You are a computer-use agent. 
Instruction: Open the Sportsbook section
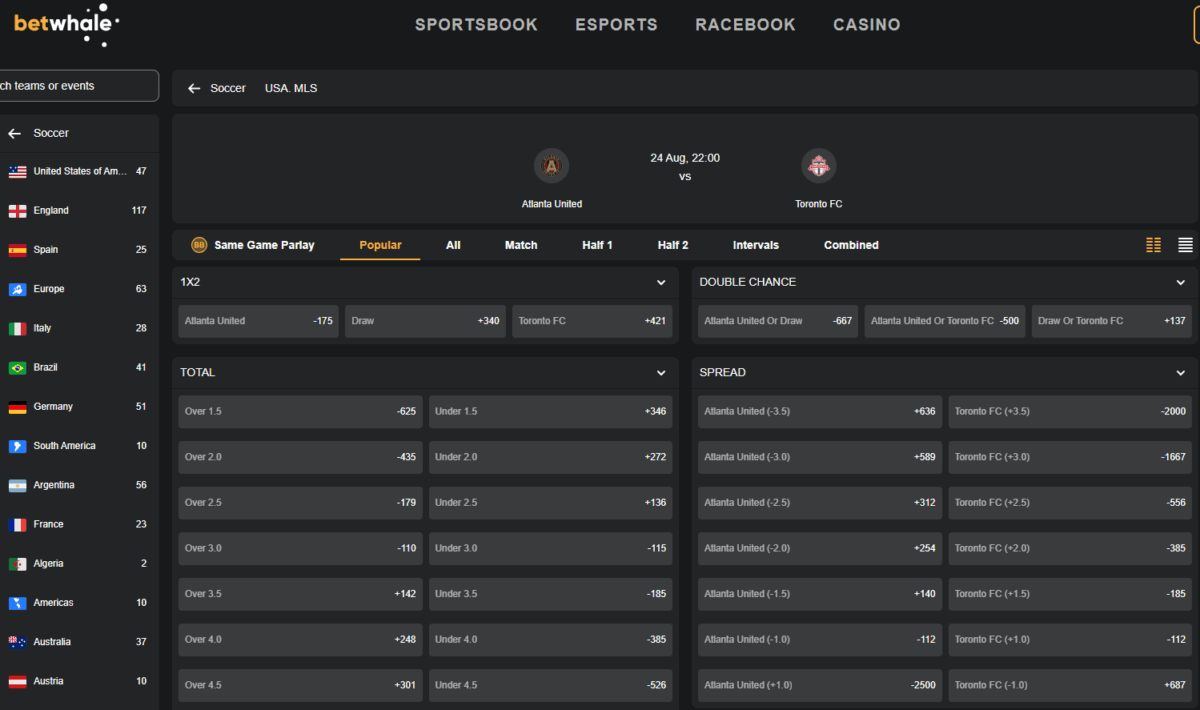[476, 25]
